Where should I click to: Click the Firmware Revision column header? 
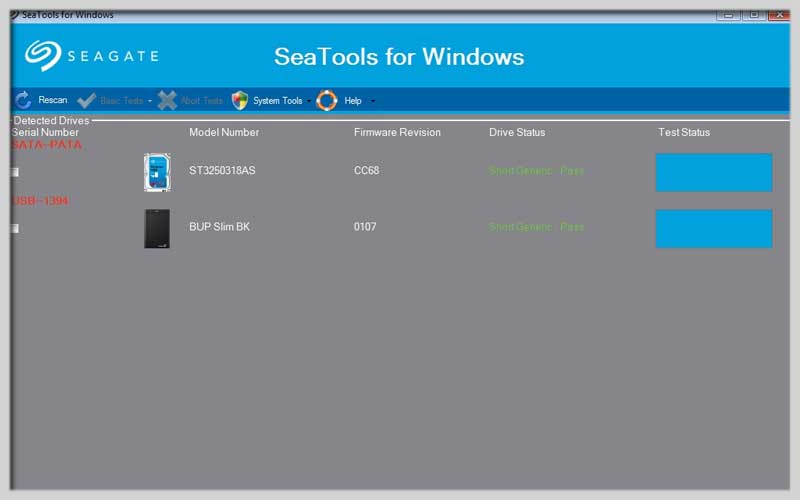point(397,132)
